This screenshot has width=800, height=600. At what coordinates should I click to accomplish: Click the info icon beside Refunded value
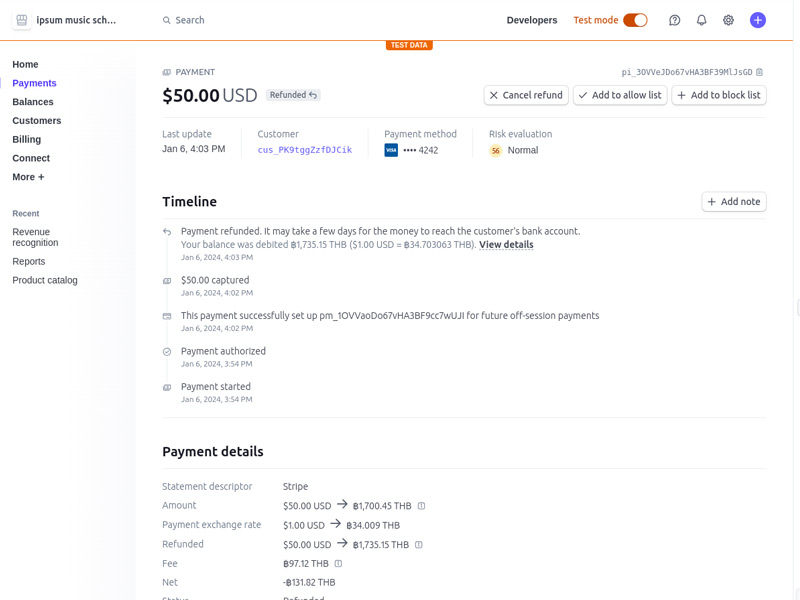[x=419, y=545]
